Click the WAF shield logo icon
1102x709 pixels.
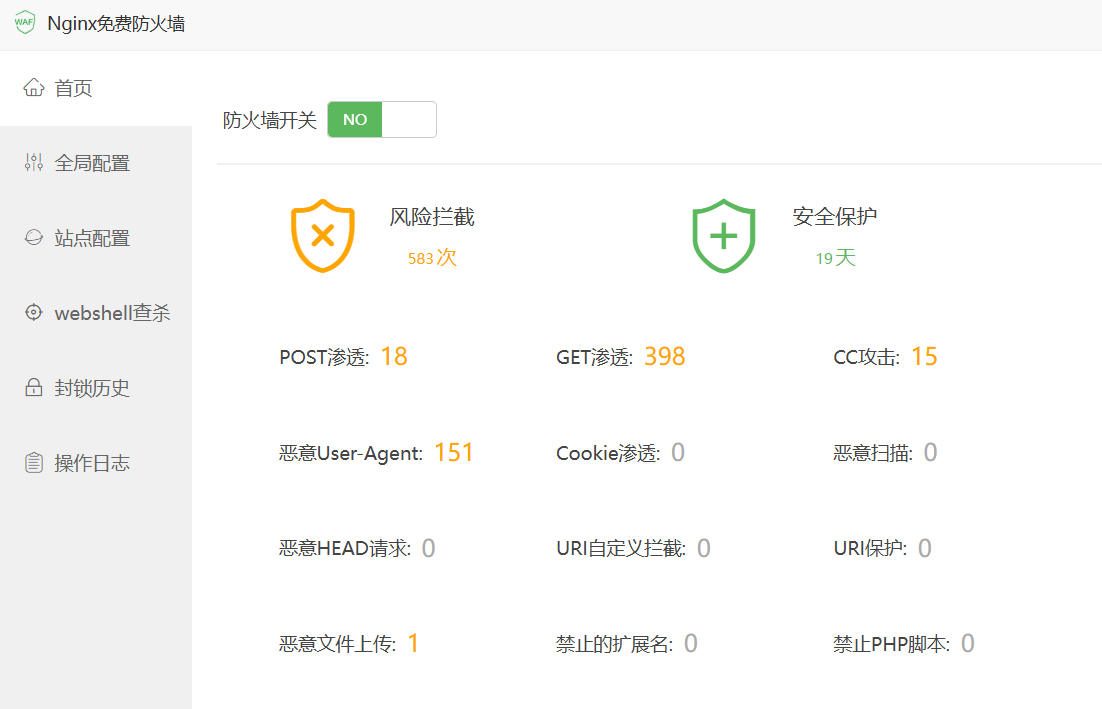24,24
